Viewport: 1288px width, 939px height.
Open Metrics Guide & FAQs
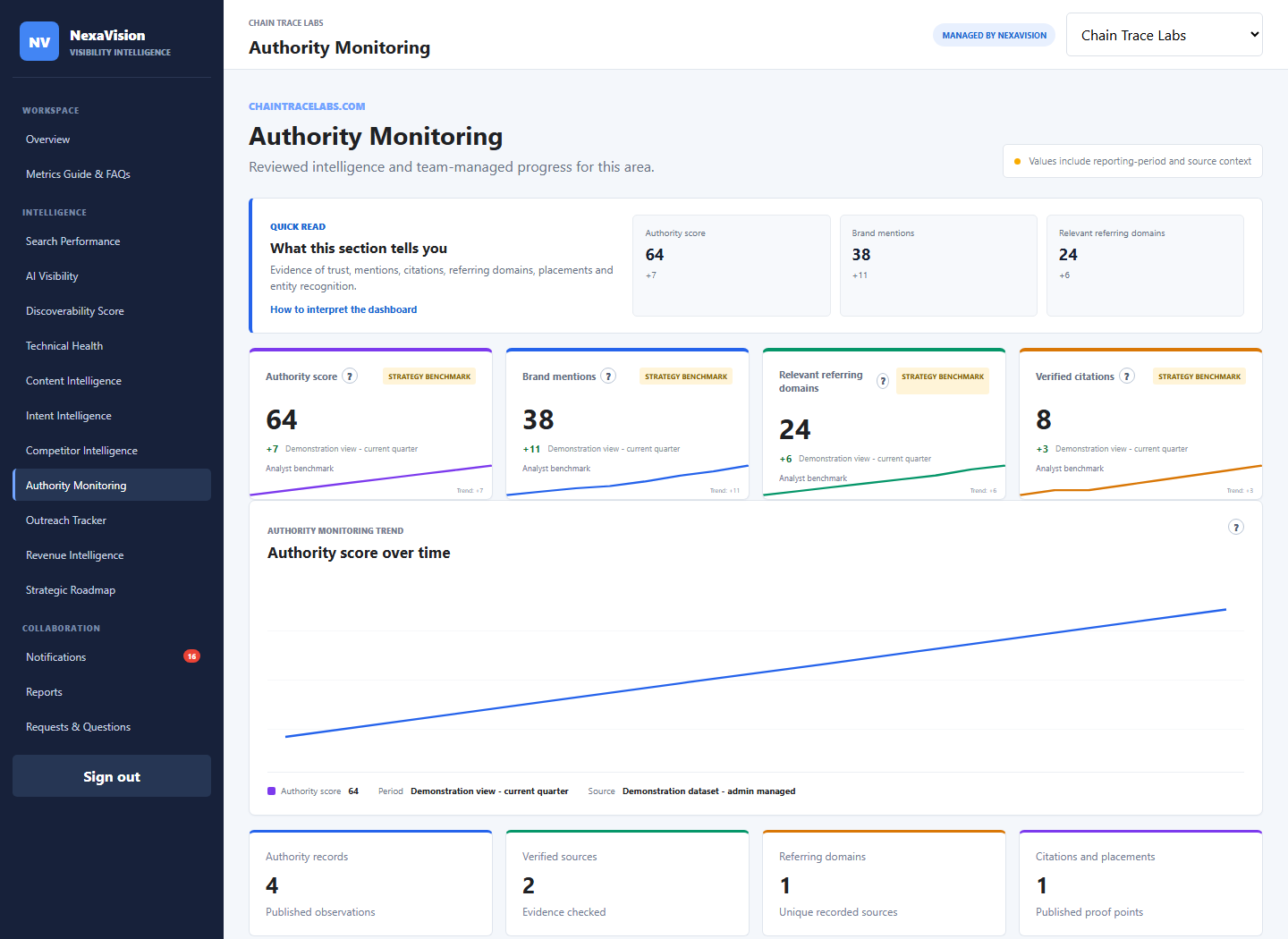(x=112, y=174)
